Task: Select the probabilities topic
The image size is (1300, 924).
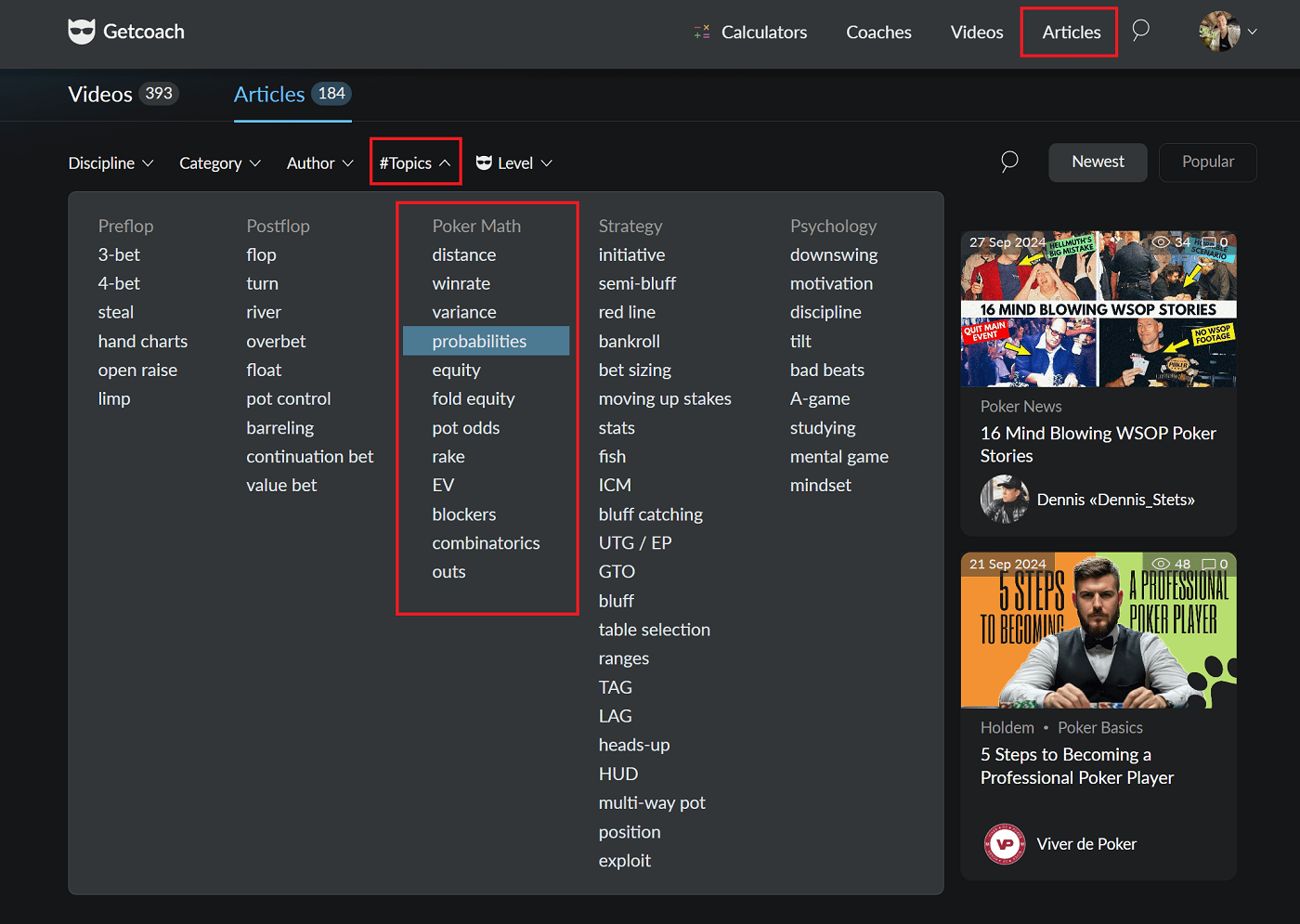Action: (479, 342)
